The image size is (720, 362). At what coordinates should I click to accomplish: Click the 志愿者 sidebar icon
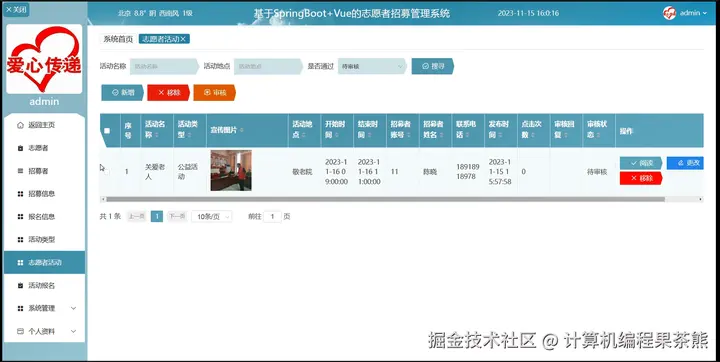(20, 148)
